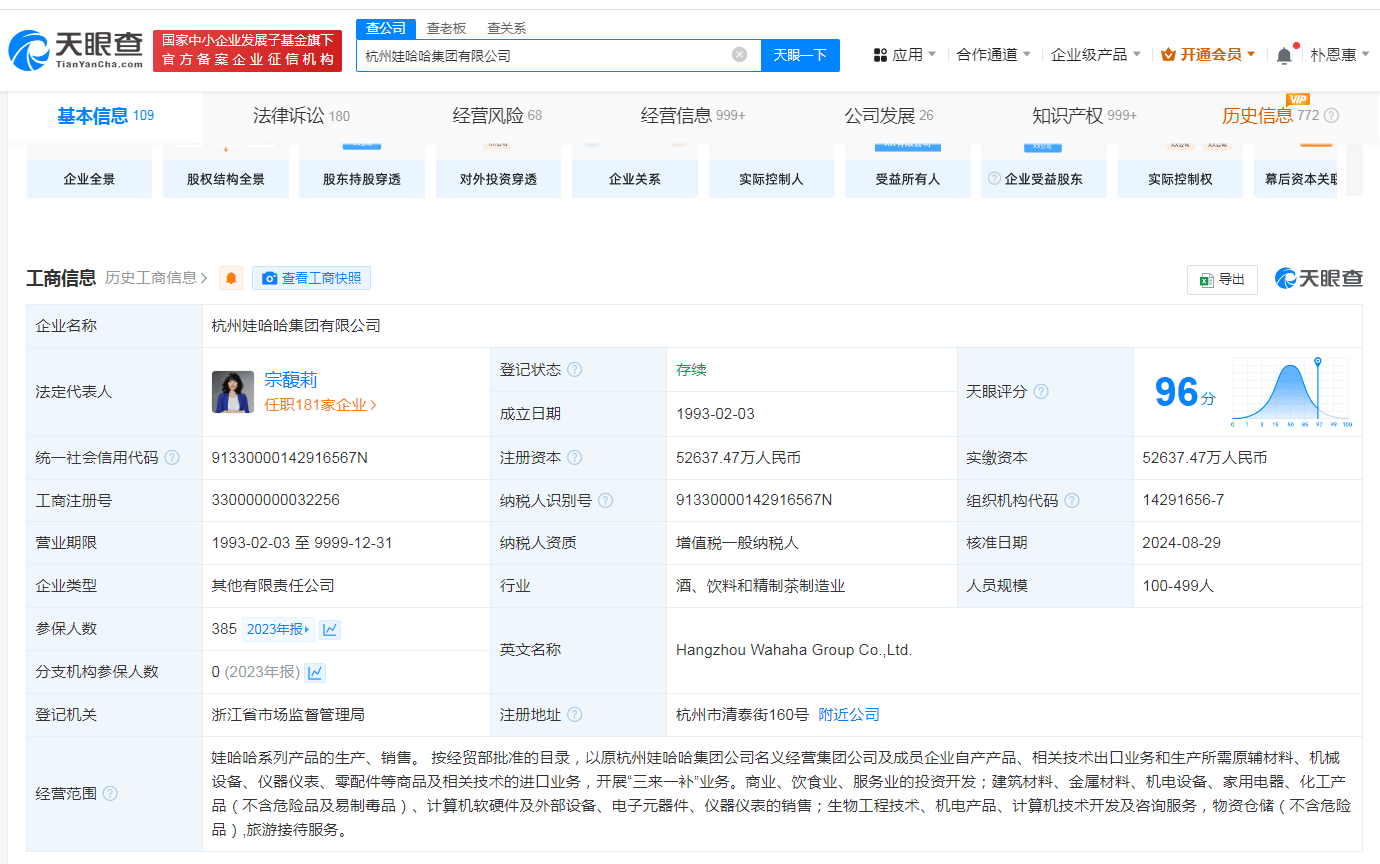Open the 股权结构全景 card
The width and height of the screenshot is (1380, 864).
coord(226,172)
